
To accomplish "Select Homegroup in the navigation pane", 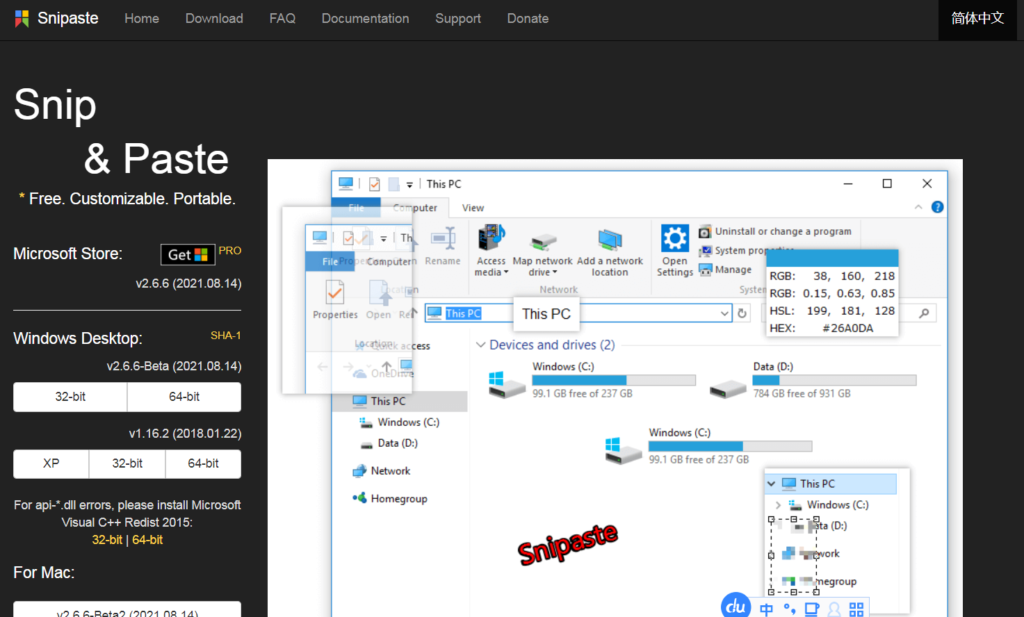I will click(x=398, y=498).
